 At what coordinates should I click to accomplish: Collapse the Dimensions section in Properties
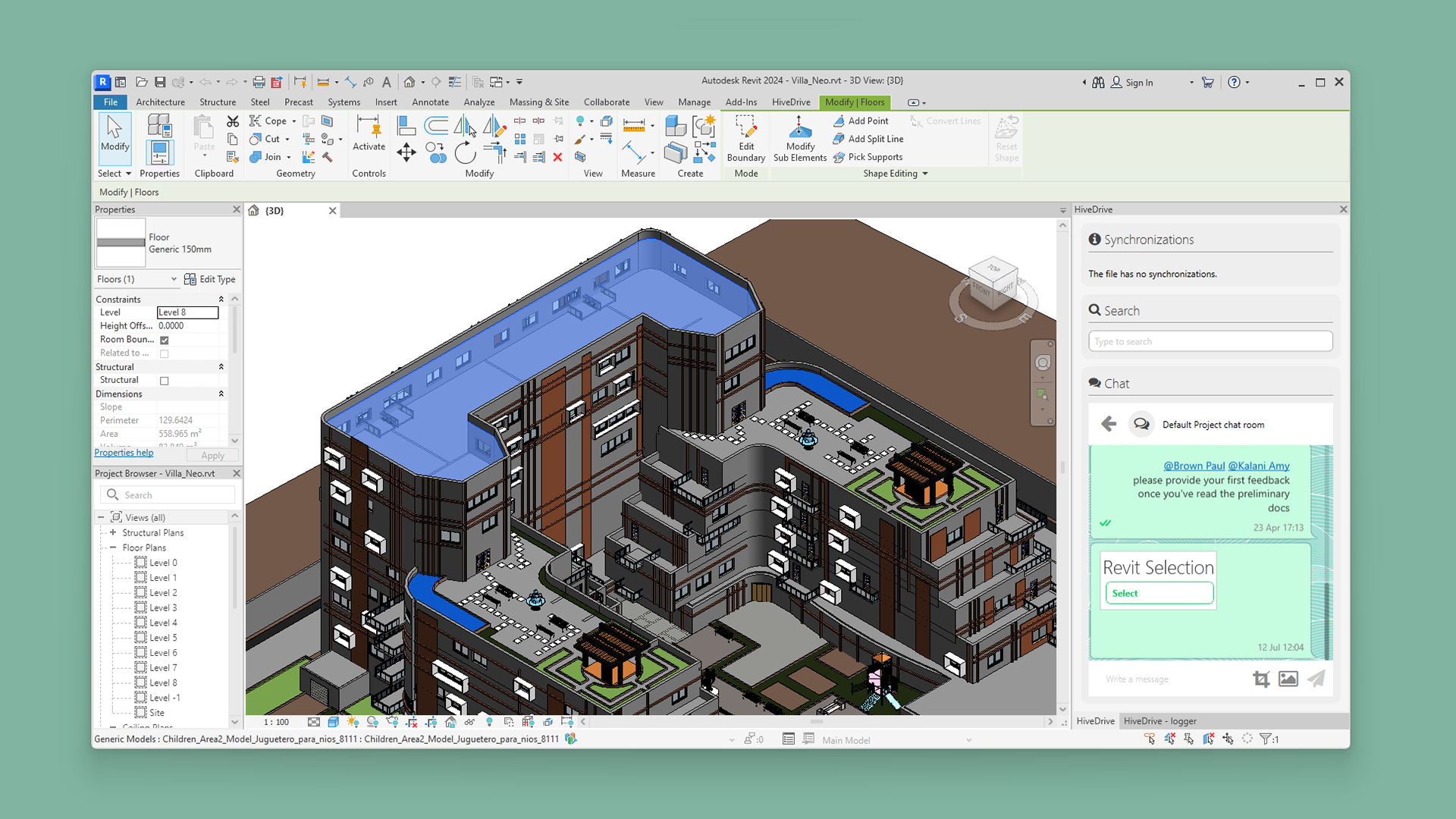click(221, 394)
